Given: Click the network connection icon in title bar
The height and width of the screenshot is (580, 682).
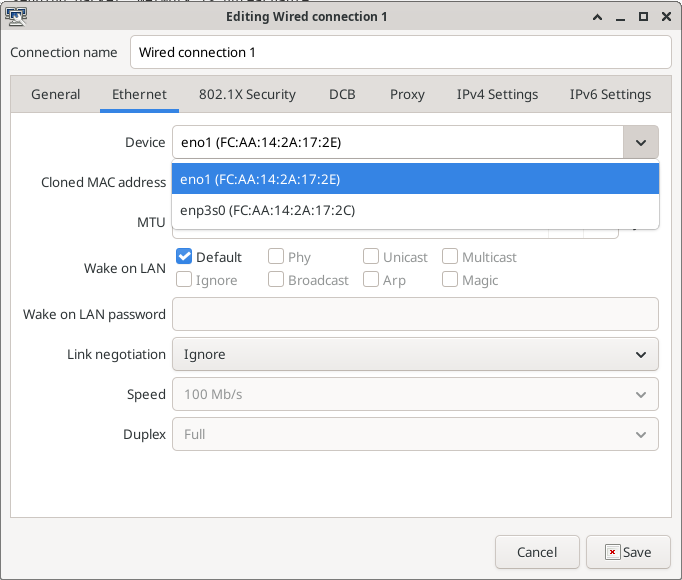Looking at the screenshot, I should coord(16,16).
